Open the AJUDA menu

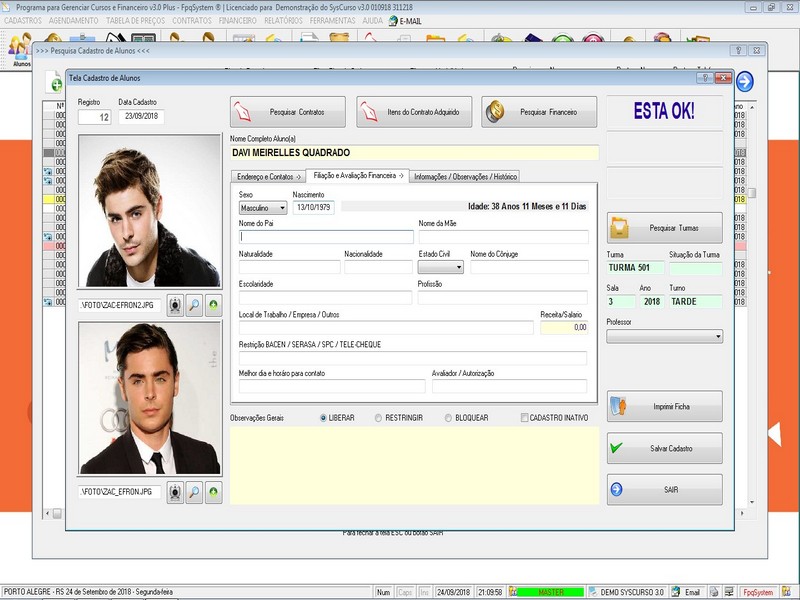click(372, 21)
